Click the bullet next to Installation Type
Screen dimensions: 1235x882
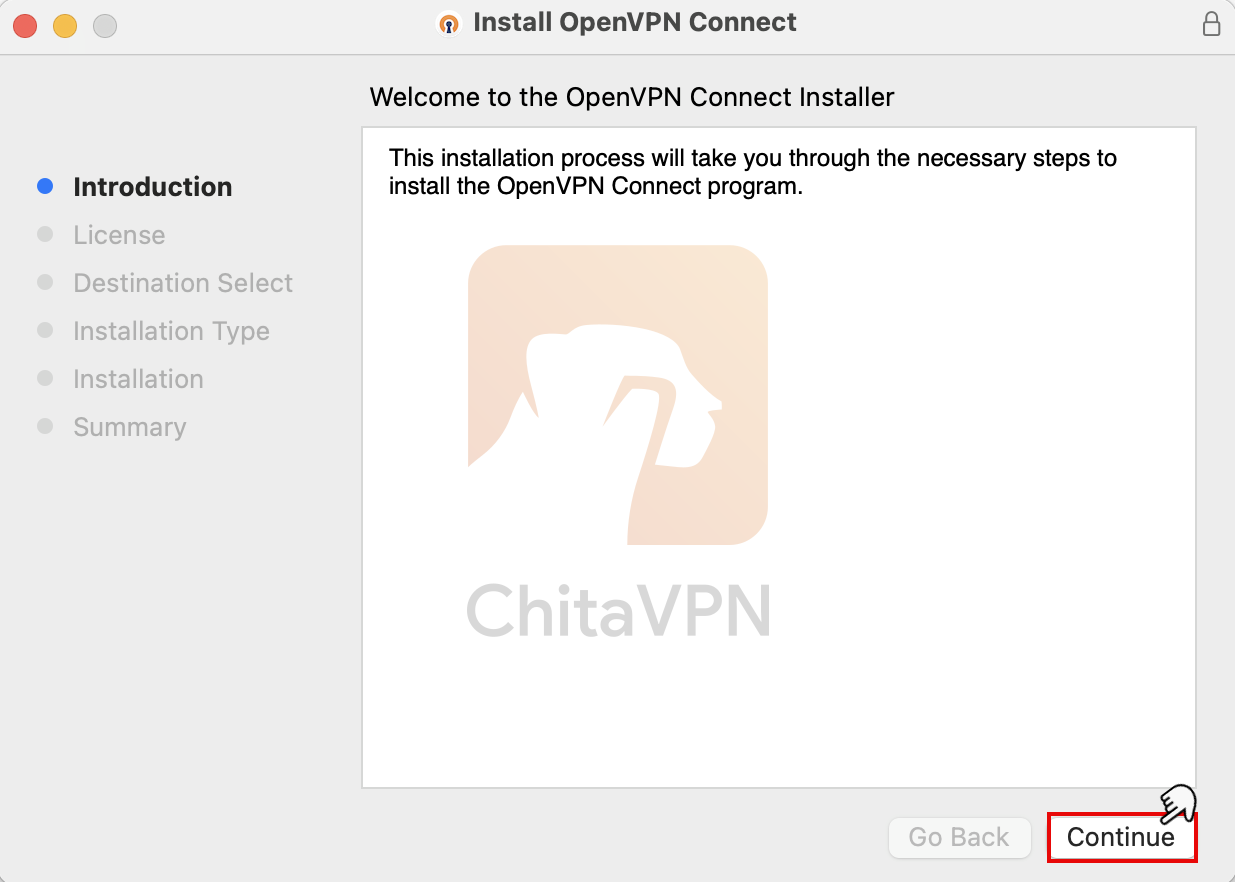coord(45,331)
